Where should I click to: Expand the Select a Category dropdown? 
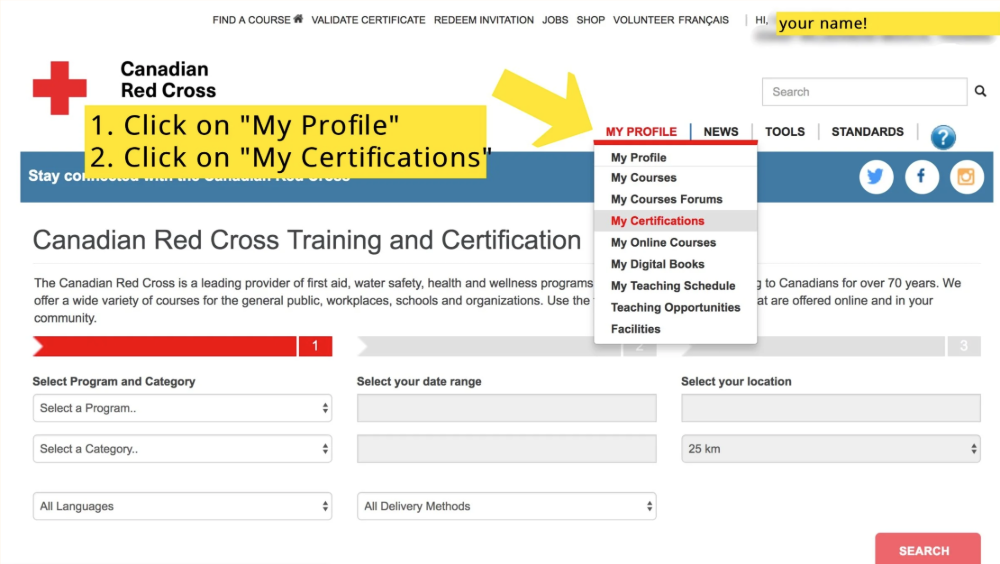coord(182,449)
